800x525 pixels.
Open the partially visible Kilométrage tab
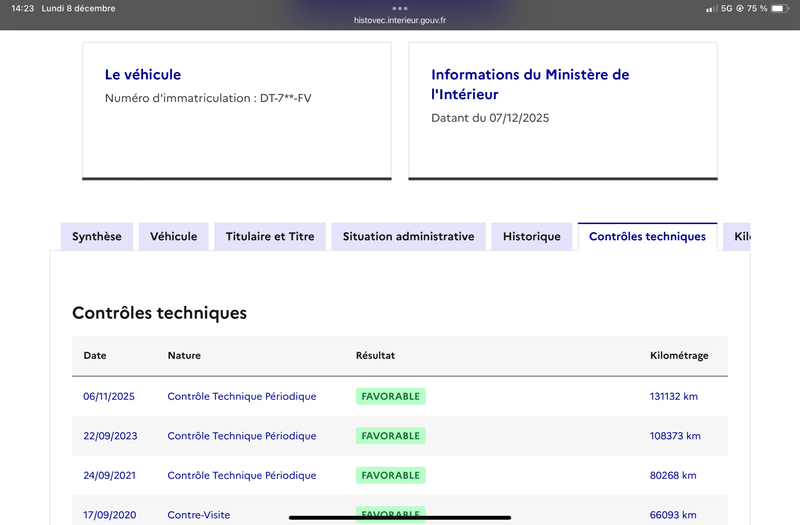740,237
